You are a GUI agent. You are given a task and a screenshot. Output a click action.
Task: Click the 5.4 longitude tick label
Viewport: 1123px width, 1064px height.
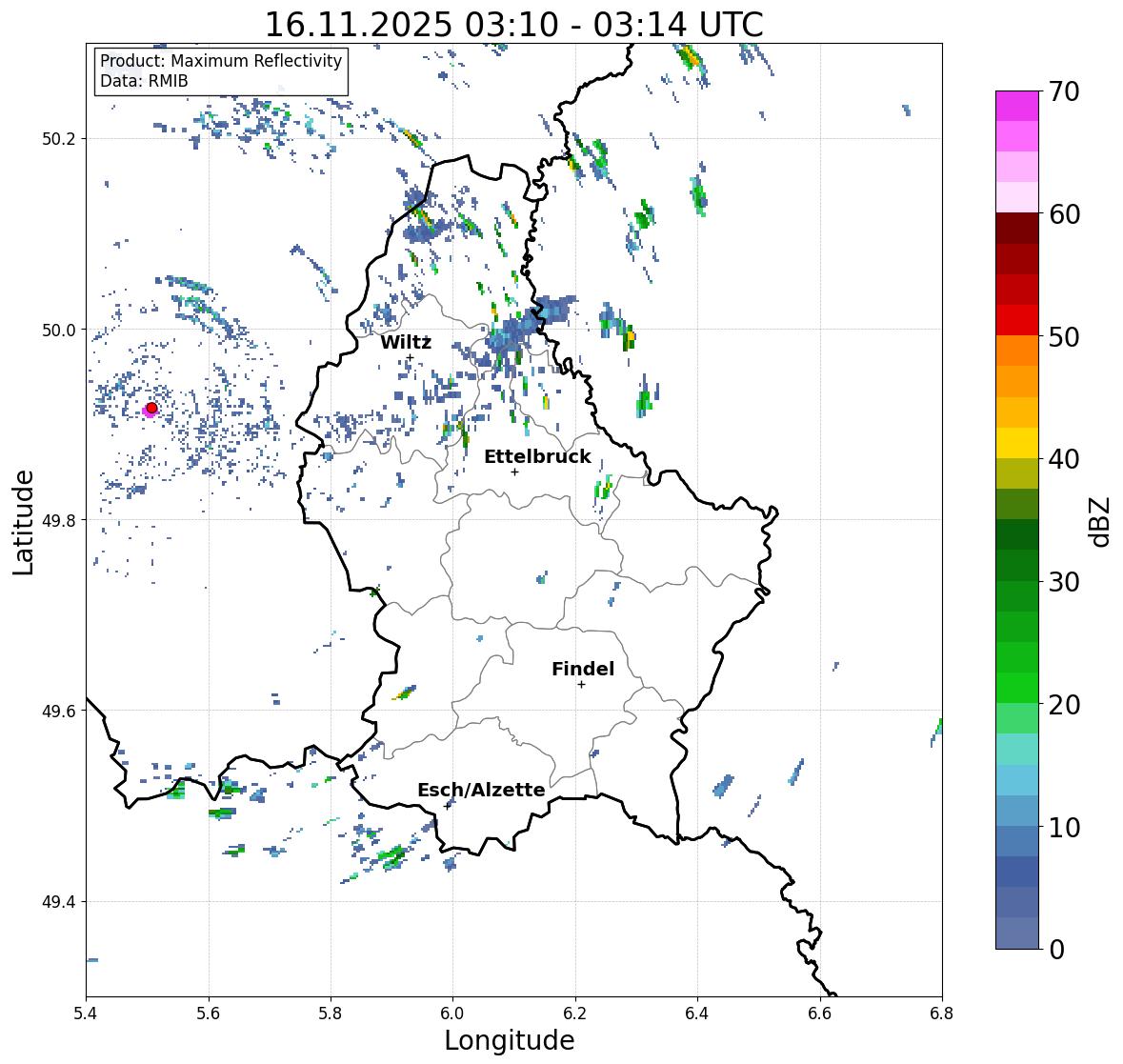pyautogui.click(x=86, y=1014)
